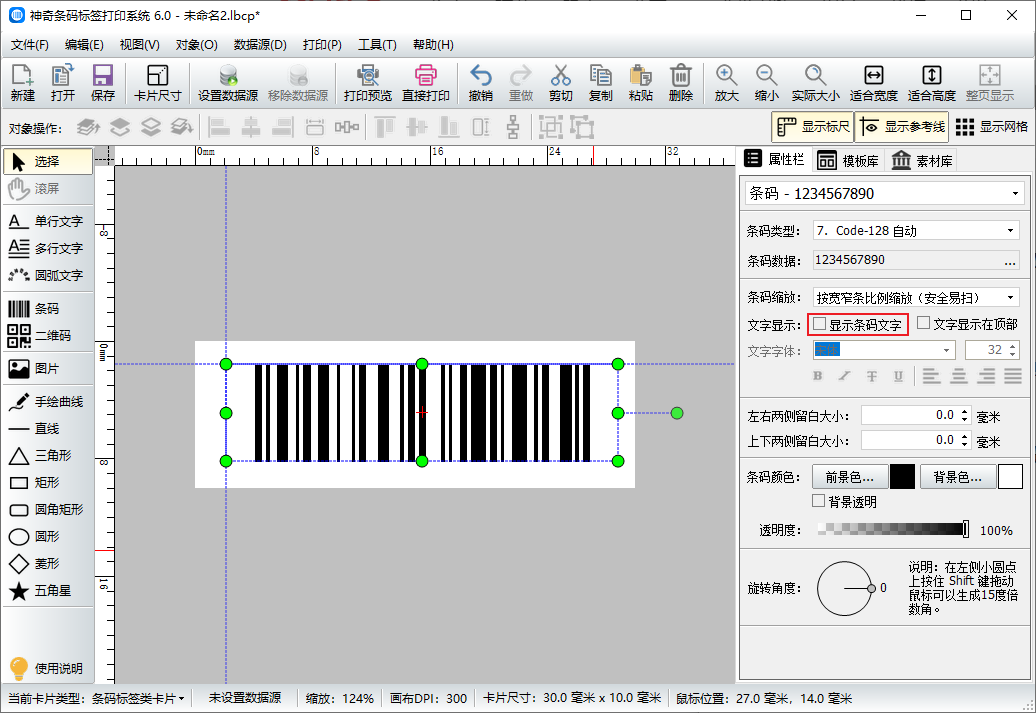The height and width of the screenshot is (713, 1036).
Task: Choose the 手绘曲线 freehand curve tool
Action: pyautogui.click(x=48, y=402)
